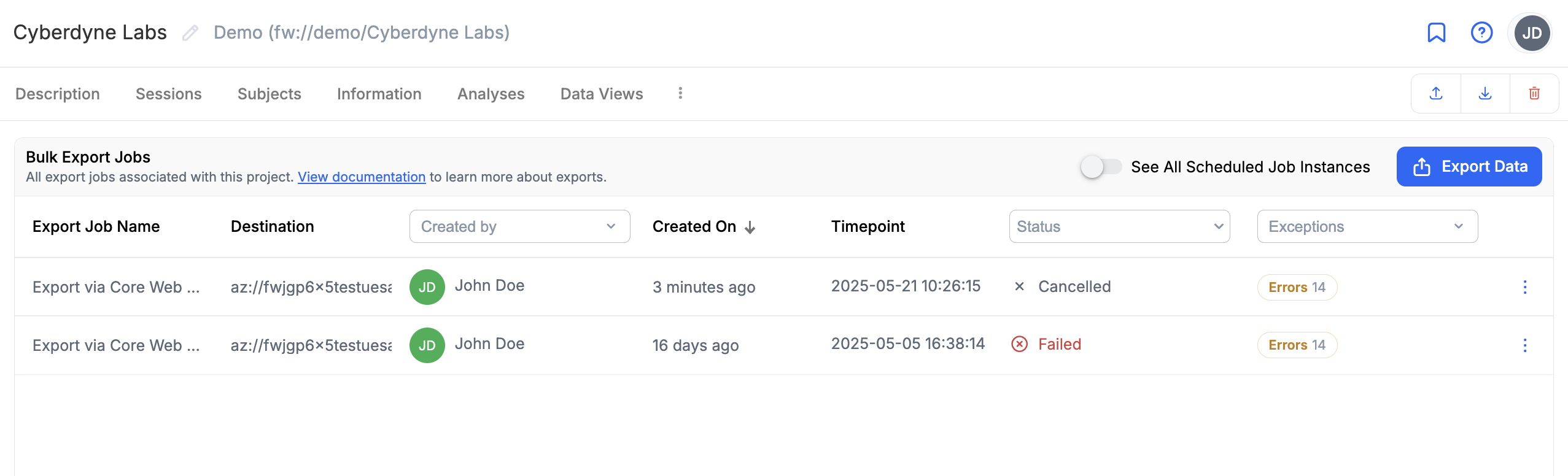Click the Timepoint column header

868,226
